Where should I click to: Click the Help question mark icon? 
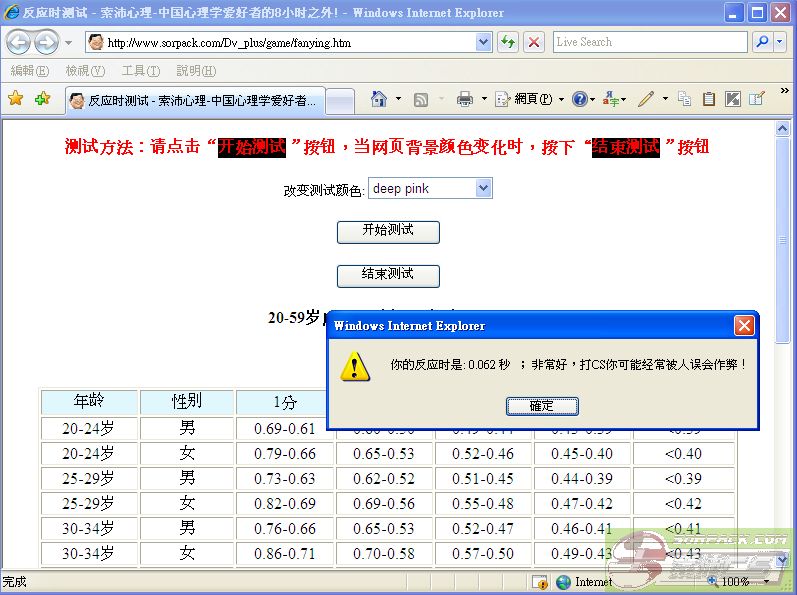pos(580,99)
